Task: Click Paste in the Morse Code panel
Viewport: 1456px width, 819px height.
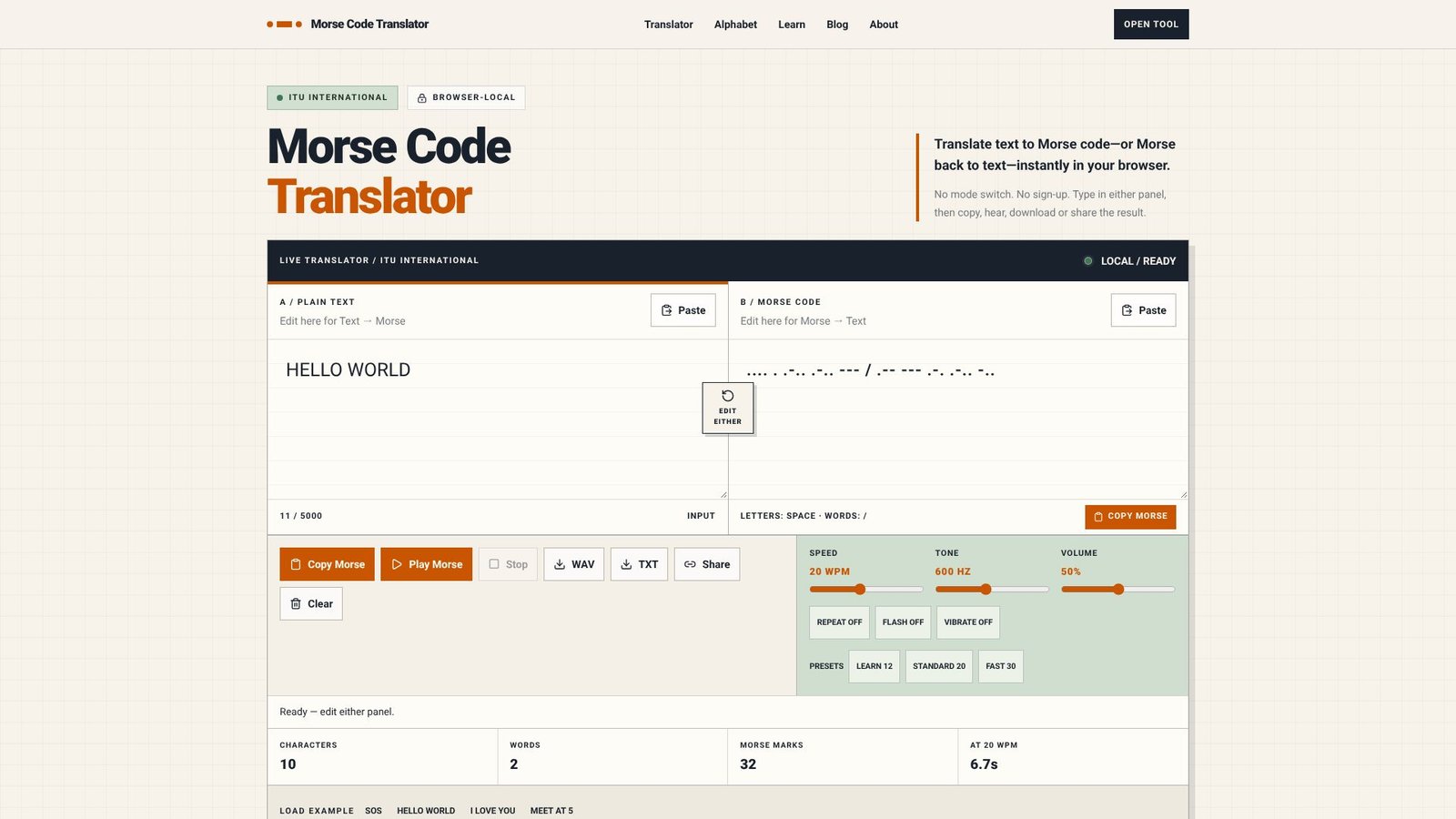Action: click(x=1143, y=310)
